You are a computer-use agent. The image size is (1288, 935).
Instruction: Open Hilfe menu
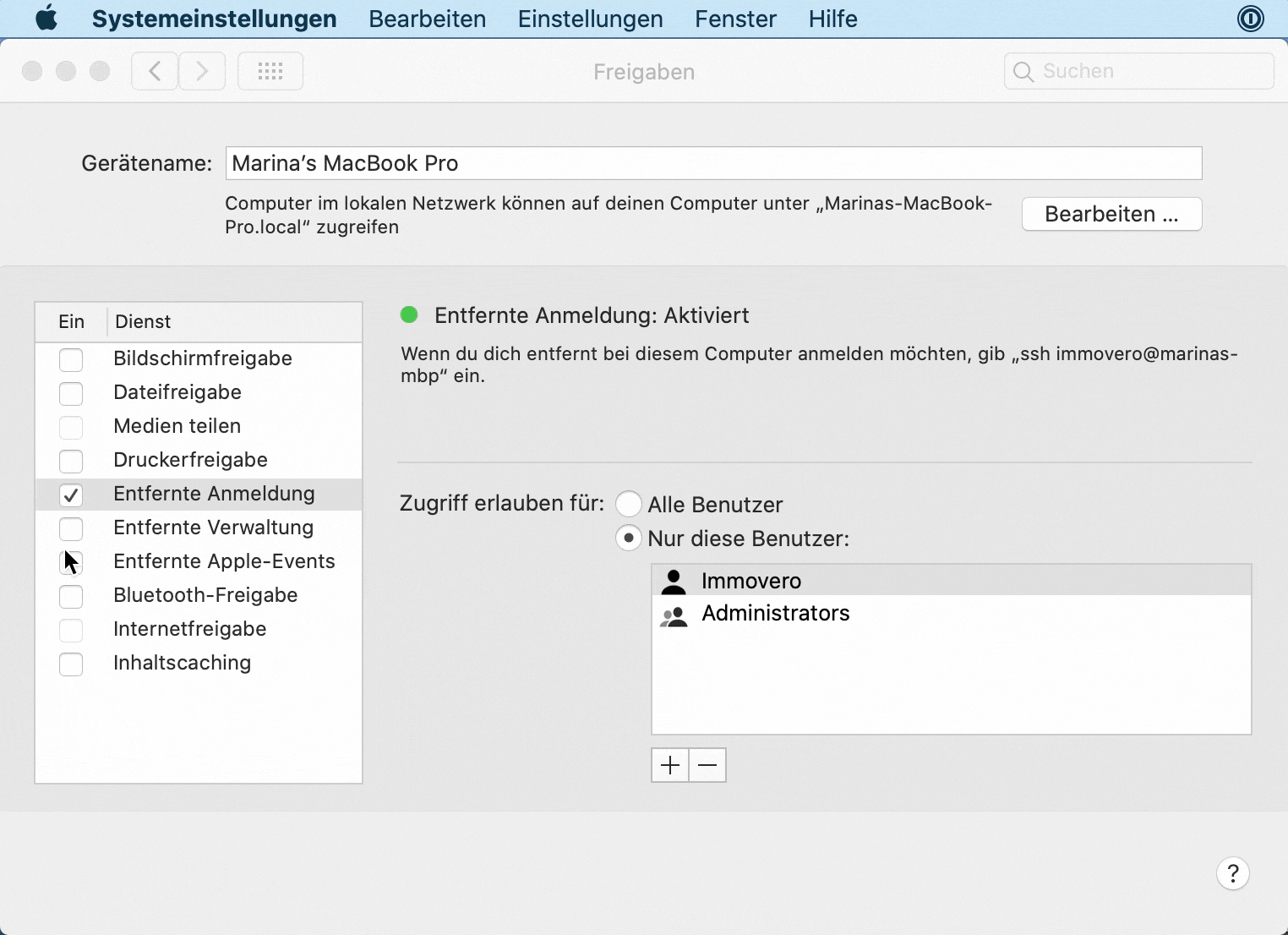(832, 19)
